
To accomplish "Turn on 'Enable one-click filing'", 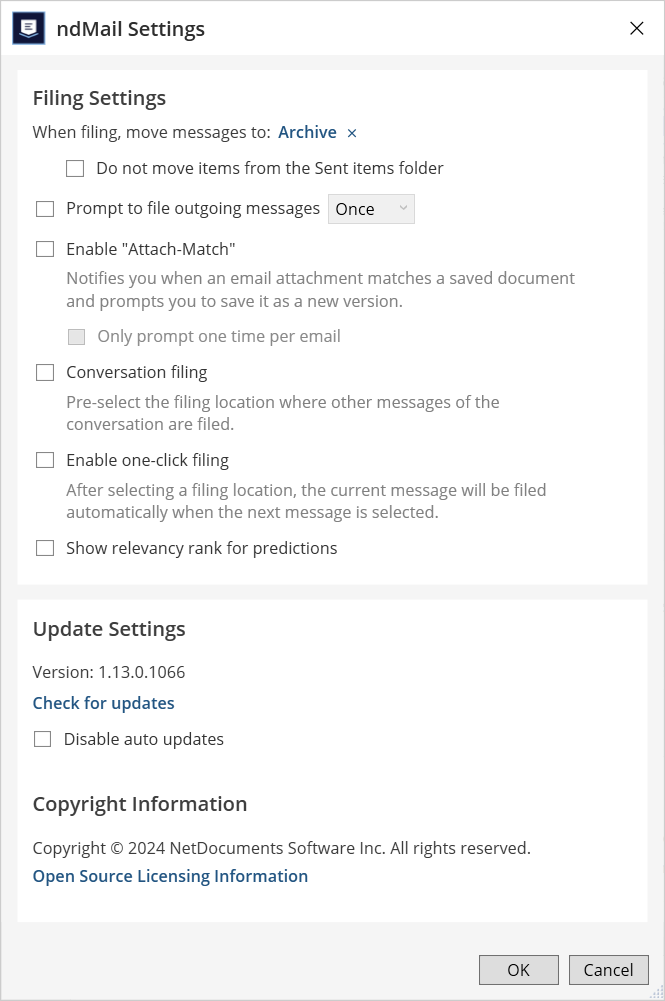I will [x=45, y=461].
